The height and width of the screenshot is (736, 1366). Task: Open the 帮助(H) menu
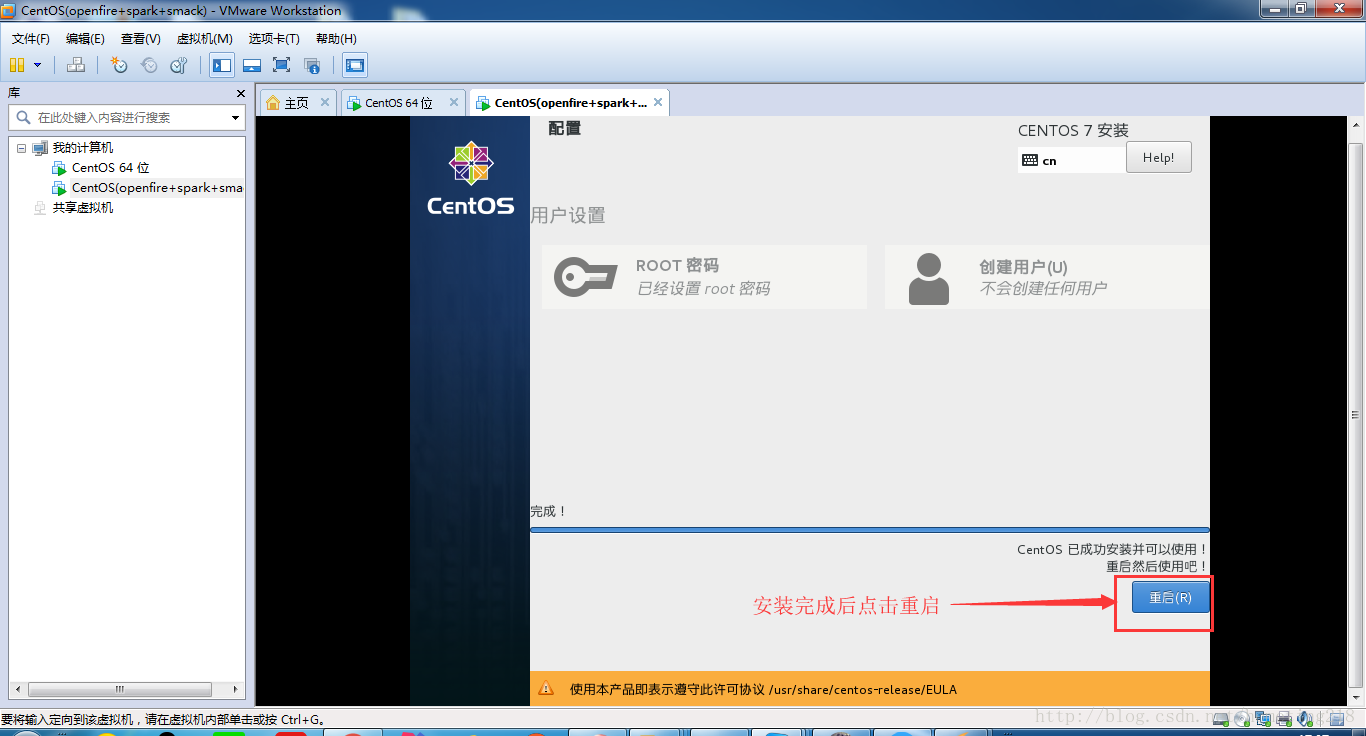click(336, 39)
